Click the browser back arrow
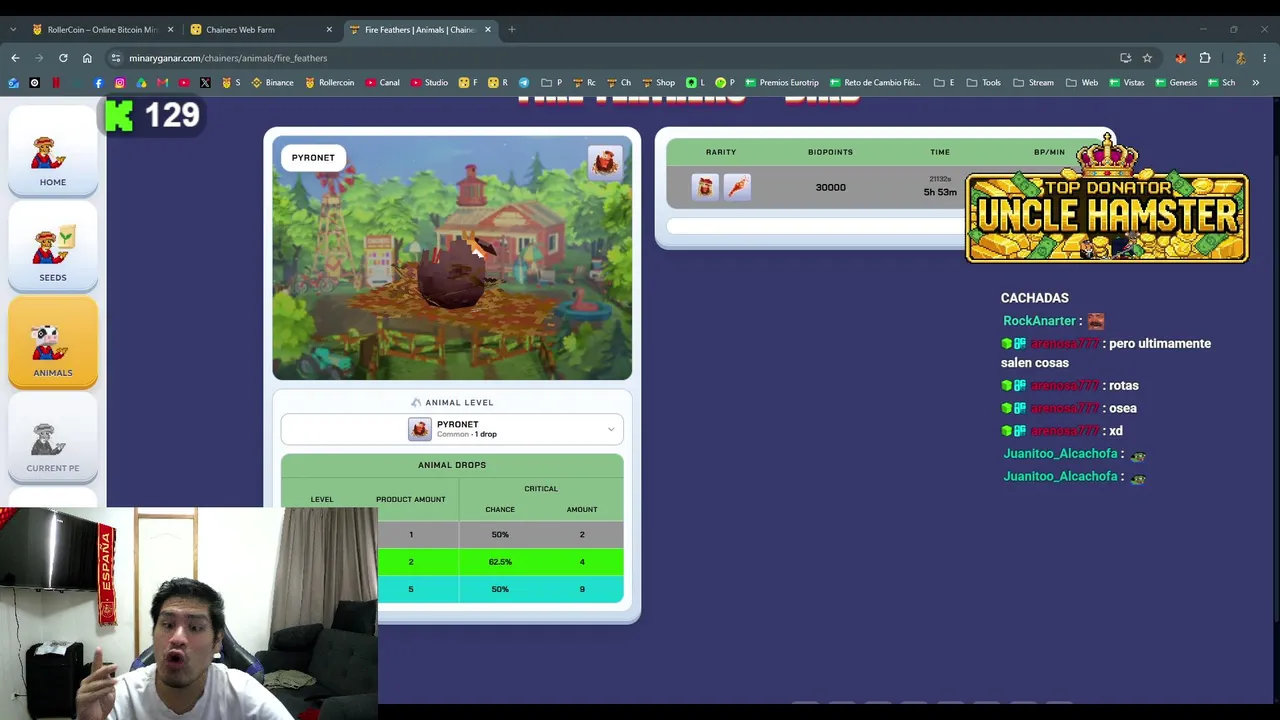 [x=15, y=58]
